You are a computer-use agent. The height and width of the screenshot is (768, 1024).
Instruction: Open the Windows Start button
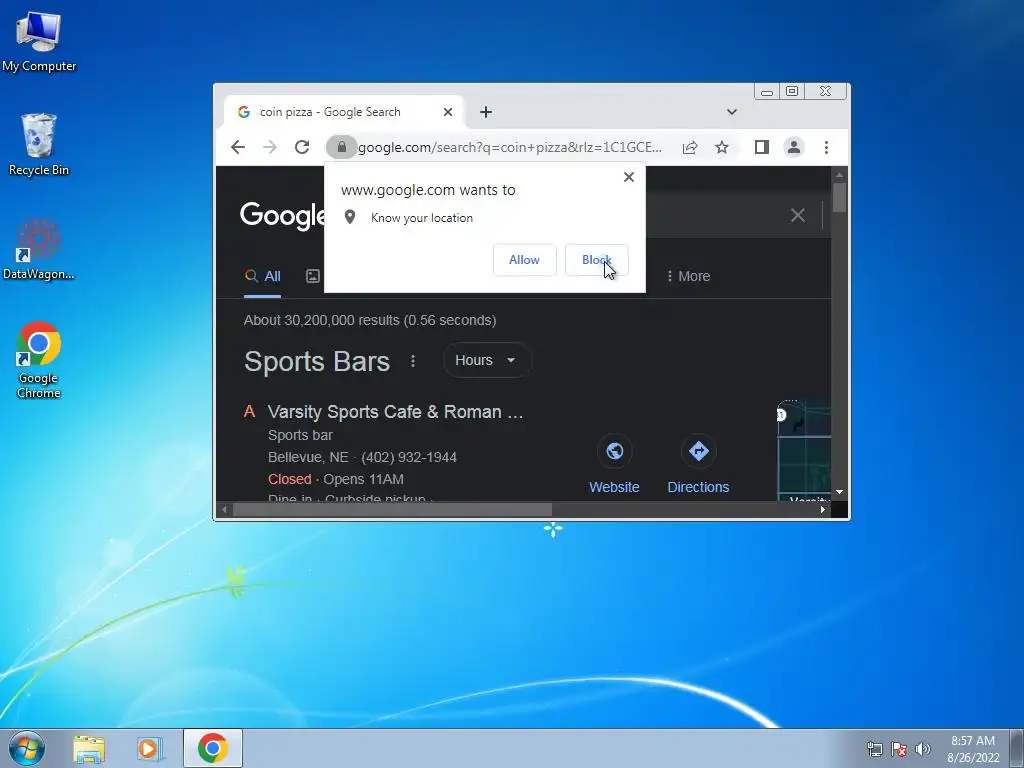click(27, 748)
